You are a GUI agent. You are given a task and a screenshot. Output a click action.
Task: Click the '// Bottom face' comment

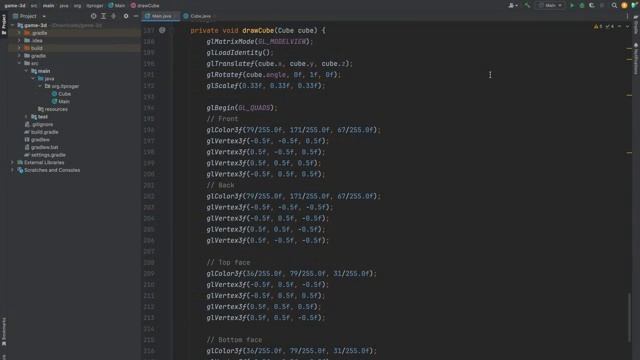(234, 340)
